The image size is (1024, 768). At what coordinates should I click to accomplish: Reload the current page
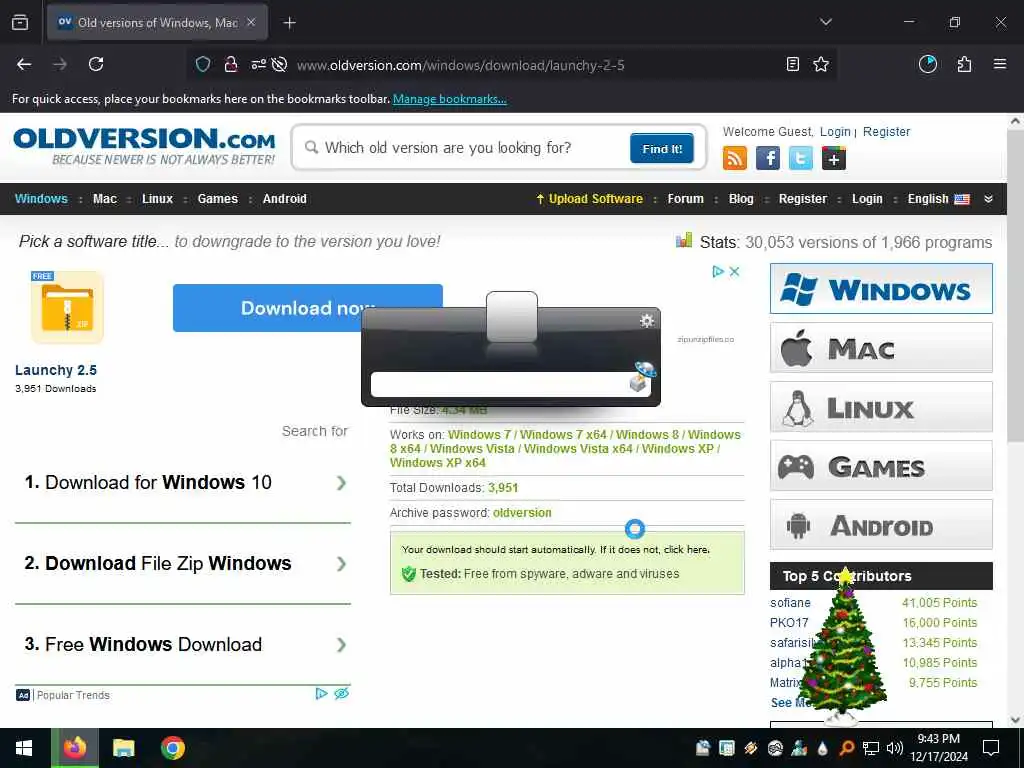tap(96, 64)
